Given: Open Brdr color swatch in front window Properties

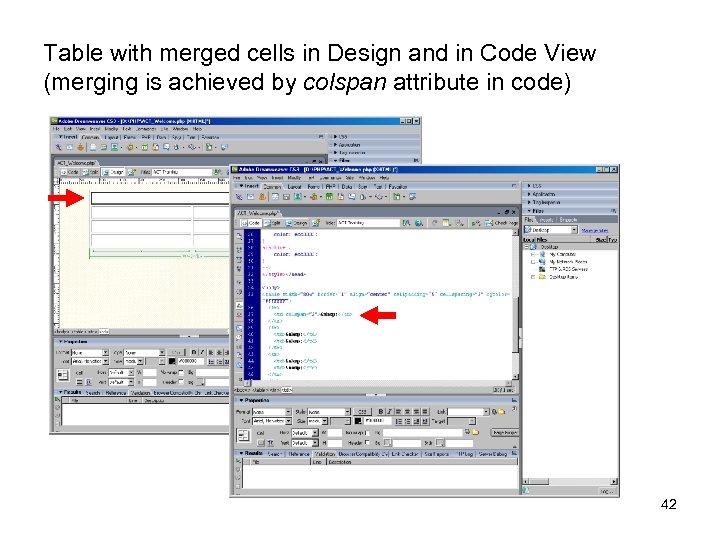Looking at the screenshot, I should coord(440,443).
